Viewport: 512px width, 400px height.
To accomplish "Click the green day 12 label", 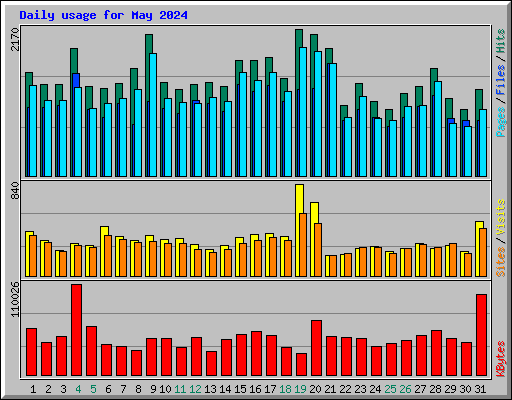I will coord(195,389).
